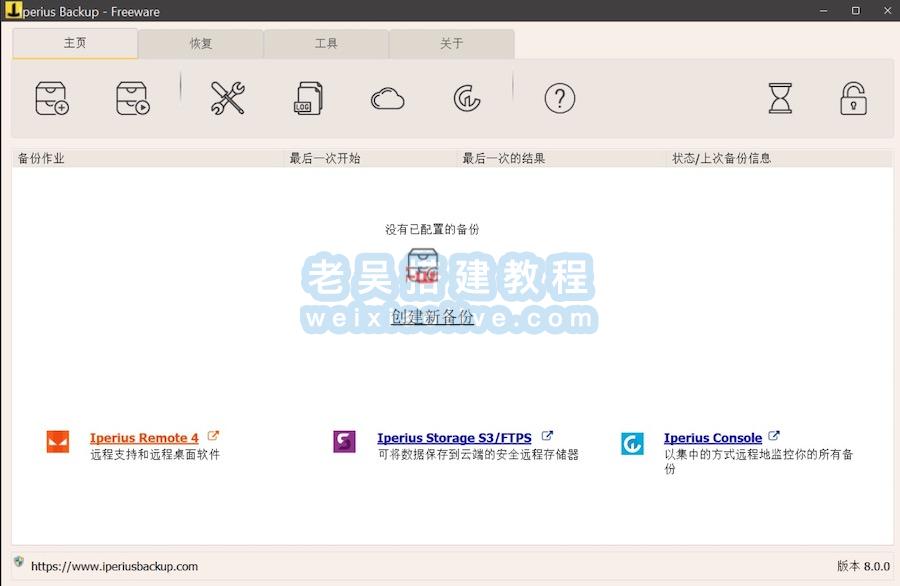Open the Iperius Console link at bottom
The height and width of the screenshot is (586, 900).
tap(712, 438)
